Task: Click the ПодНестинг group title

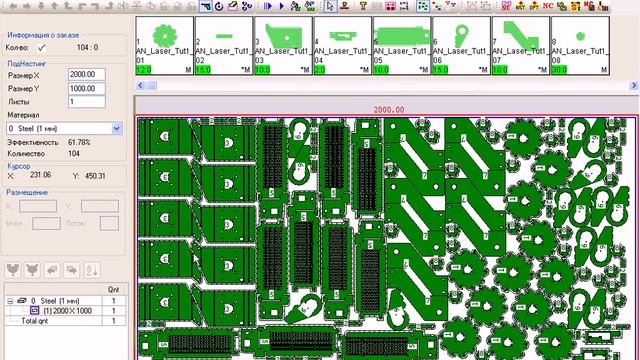Action: click(x=27, y=64)
